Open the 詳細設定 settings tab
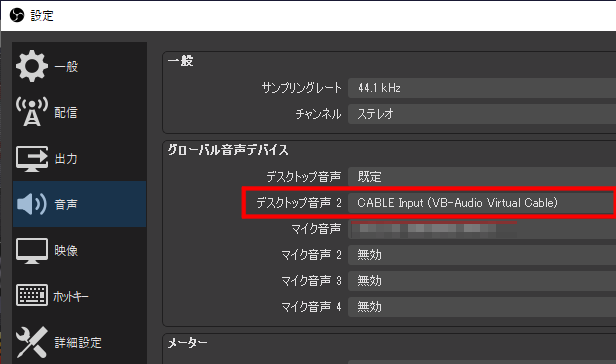616x364 pixels. 79,342
